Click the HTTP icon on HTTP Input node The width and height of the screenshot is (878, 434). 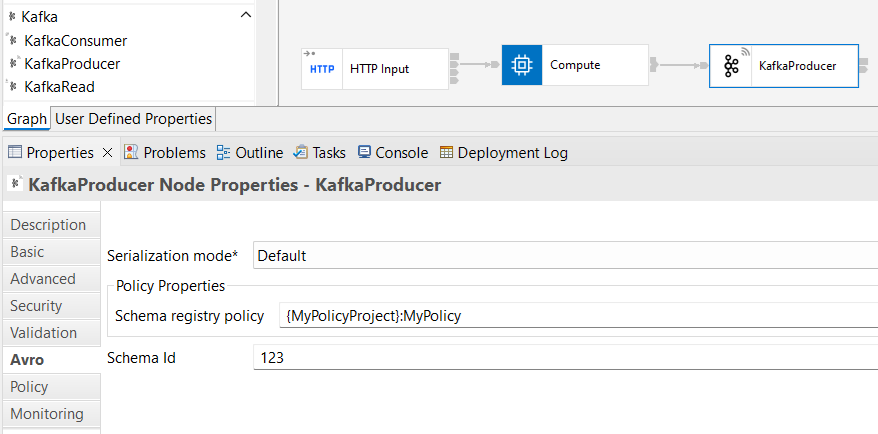point(322,69)
